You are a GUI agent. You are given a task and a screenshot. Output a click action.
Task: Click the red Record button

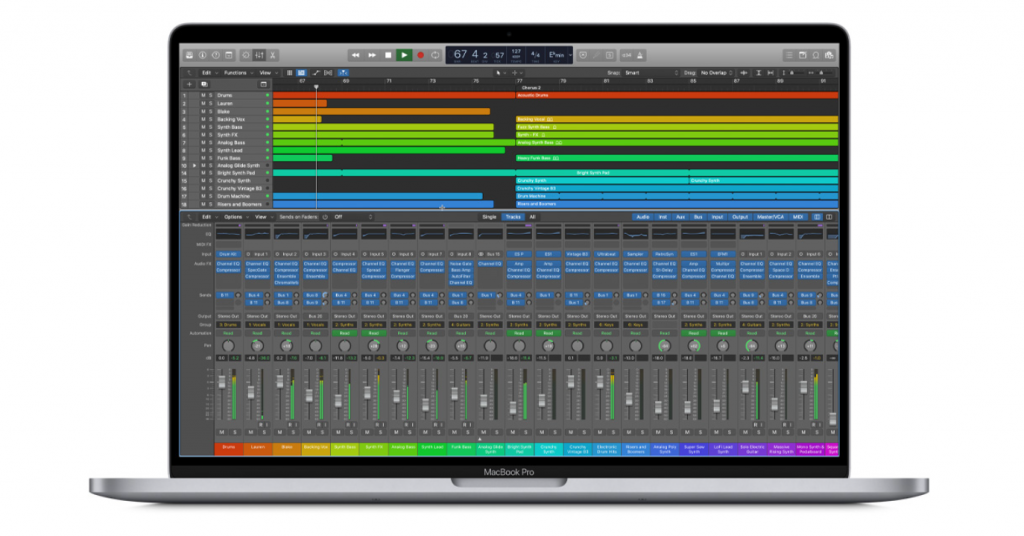pyautogui.click(x=420, y=55)
